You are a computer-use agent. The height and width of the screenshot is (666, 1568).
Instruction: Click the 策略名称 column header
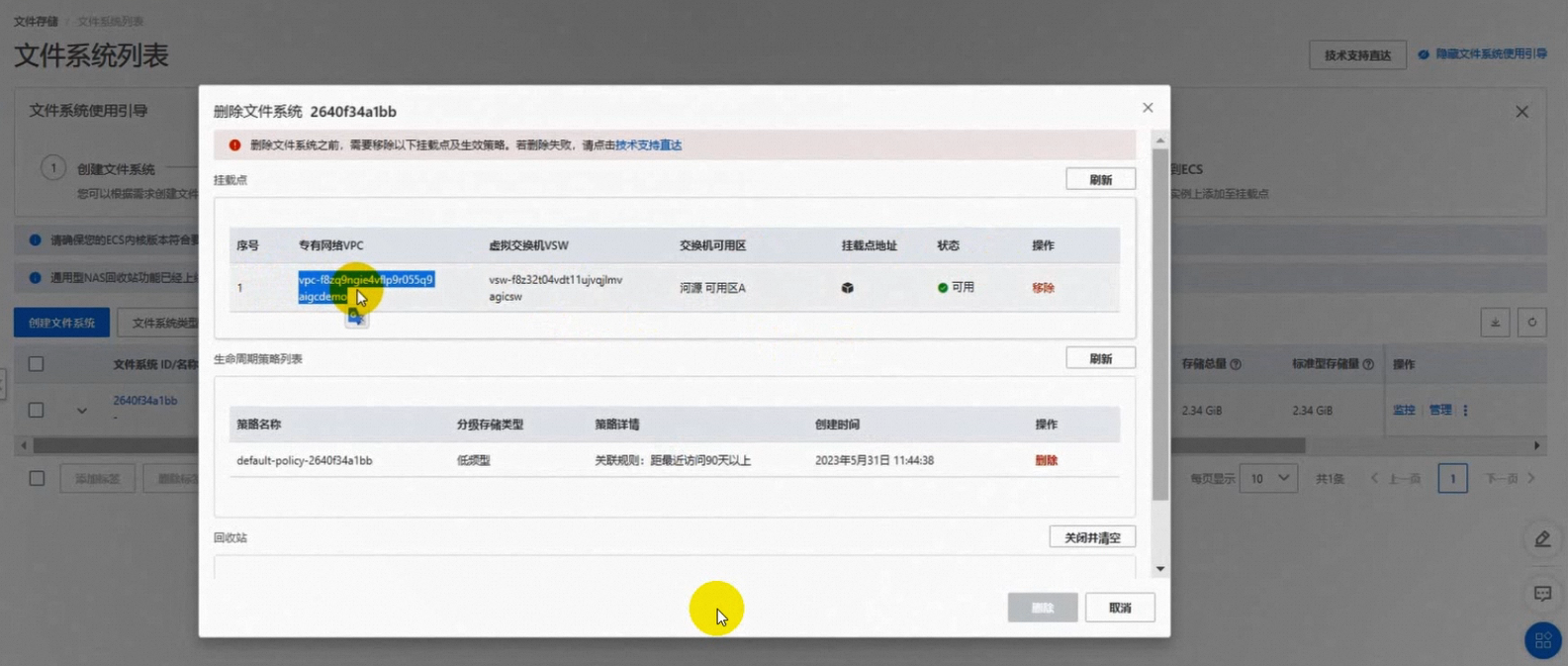(259, 425)
